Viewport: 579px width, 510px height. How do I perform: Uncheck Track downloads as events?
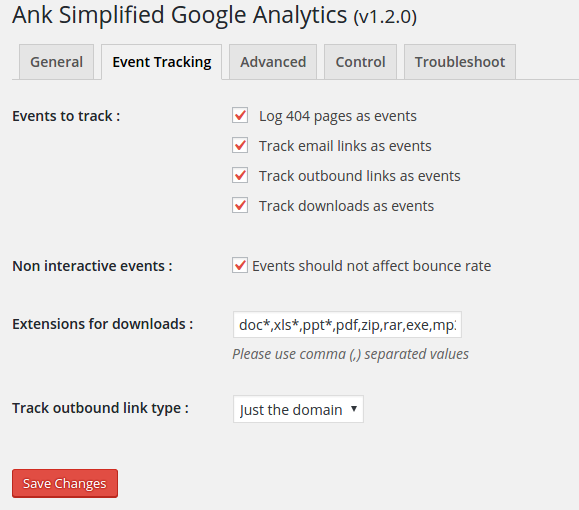tap(240, 205)
